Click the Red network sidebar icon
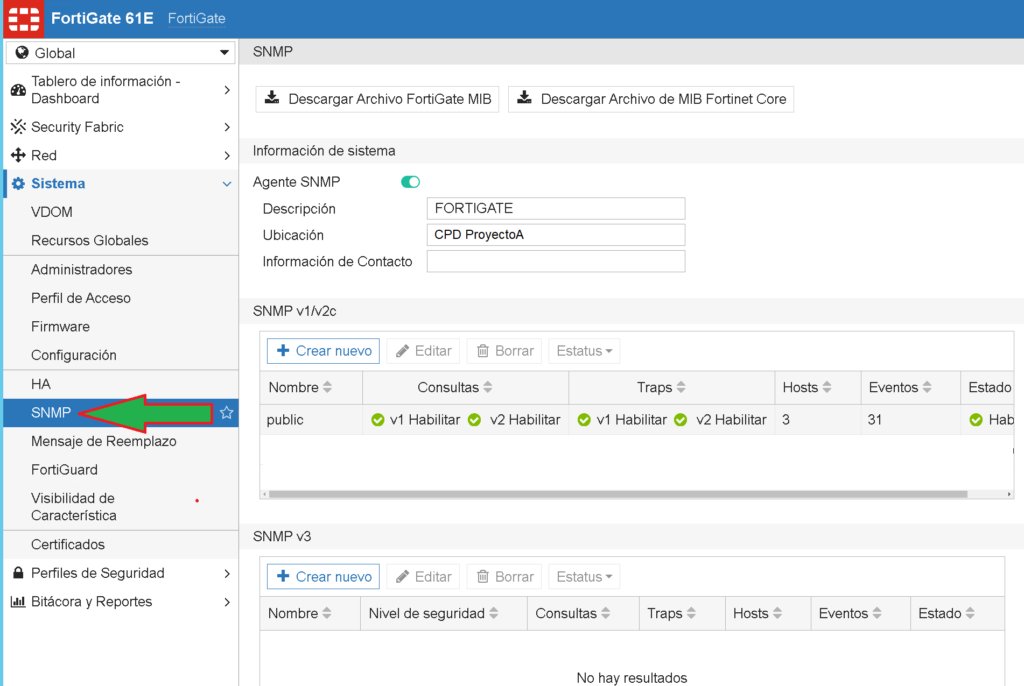This screenshot has height=686, width=1024. (x=17, y=155)
